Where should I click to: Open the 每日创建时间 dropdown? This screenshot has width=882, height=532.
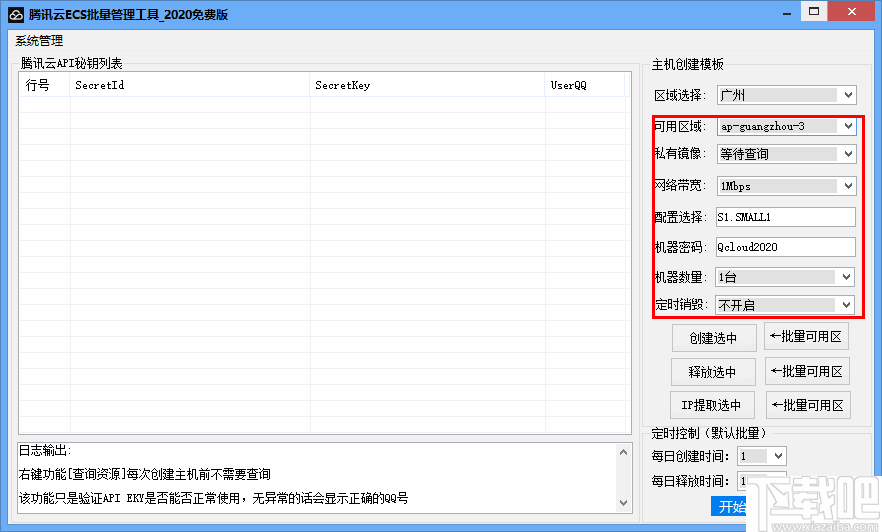(x=761, y=456)
